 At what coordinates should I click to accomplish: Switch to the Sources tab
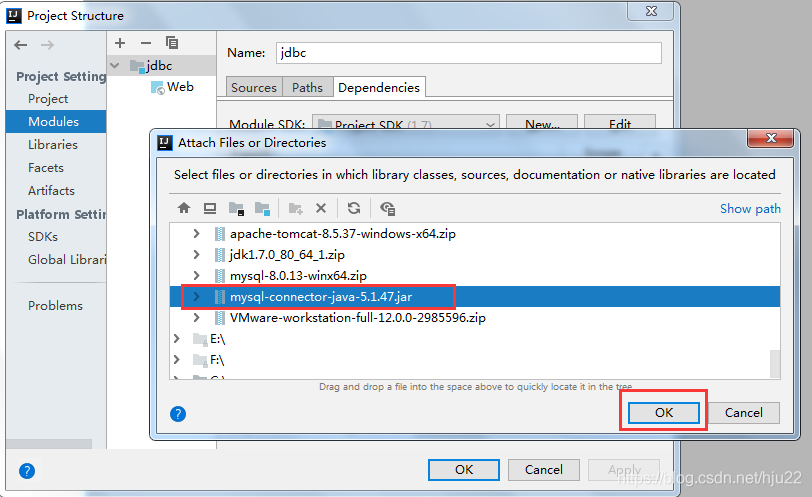click(254, 87)
